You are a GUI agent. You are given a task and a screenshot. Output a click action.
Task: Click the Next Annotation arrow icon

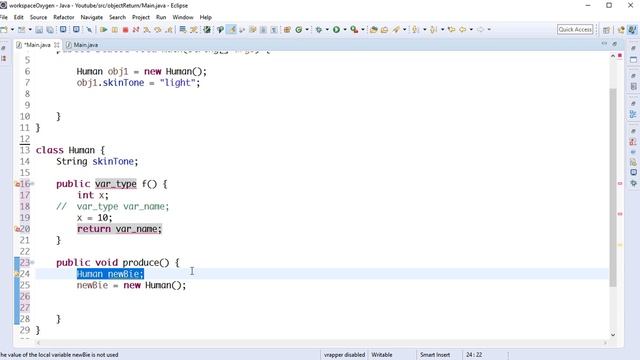(416, 29)
